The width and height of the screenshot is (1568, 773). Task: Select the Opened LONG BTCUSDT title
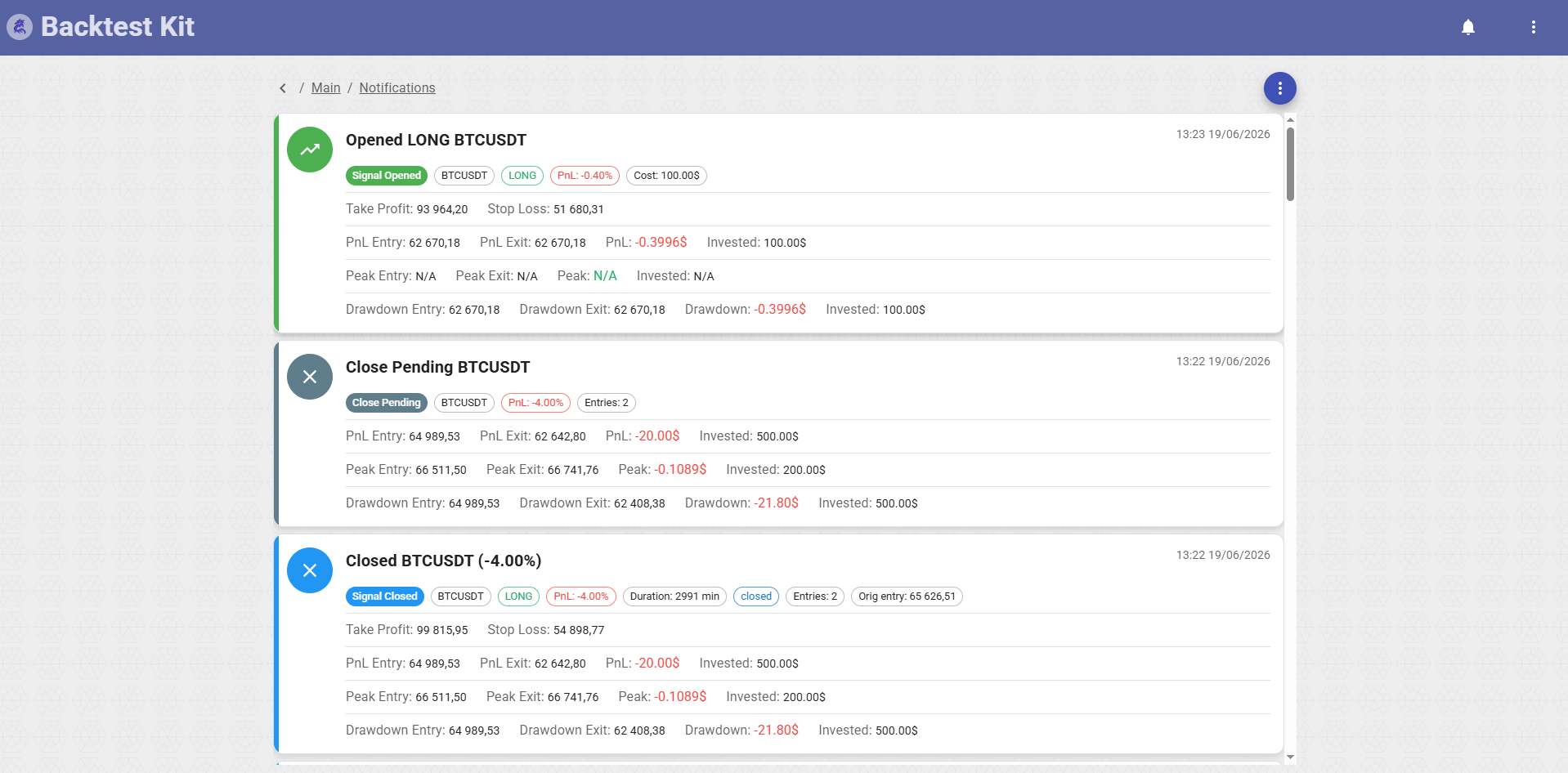point(436,140)
